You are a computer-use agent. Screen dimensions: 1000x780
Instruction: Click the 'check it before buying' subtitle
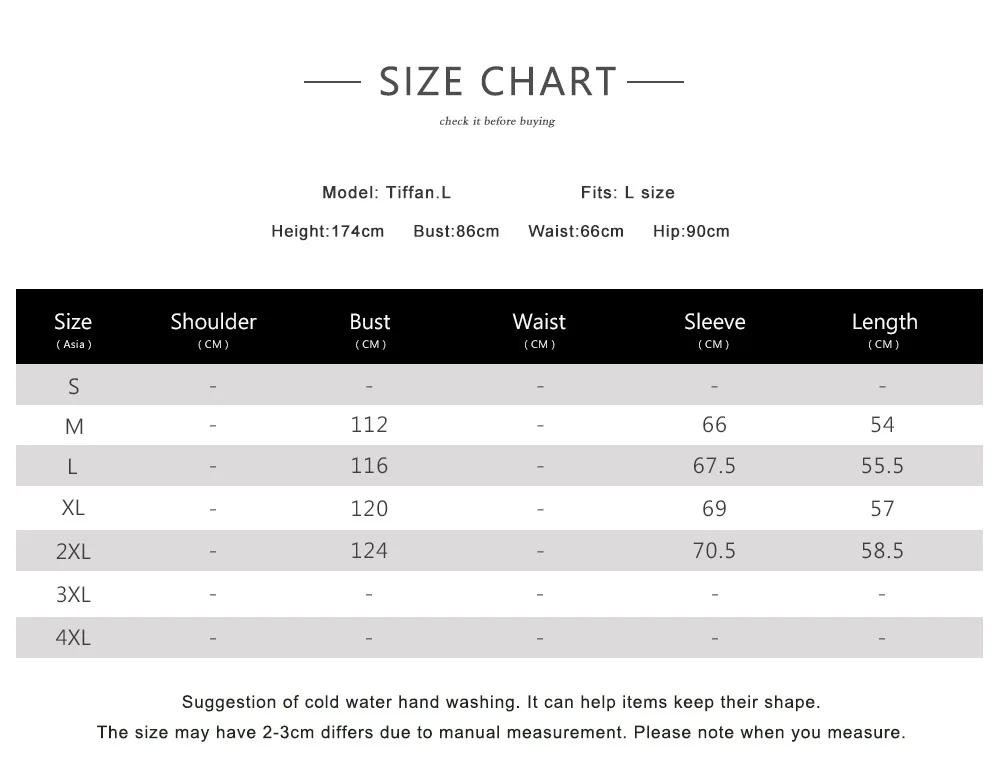pos(497,121)
